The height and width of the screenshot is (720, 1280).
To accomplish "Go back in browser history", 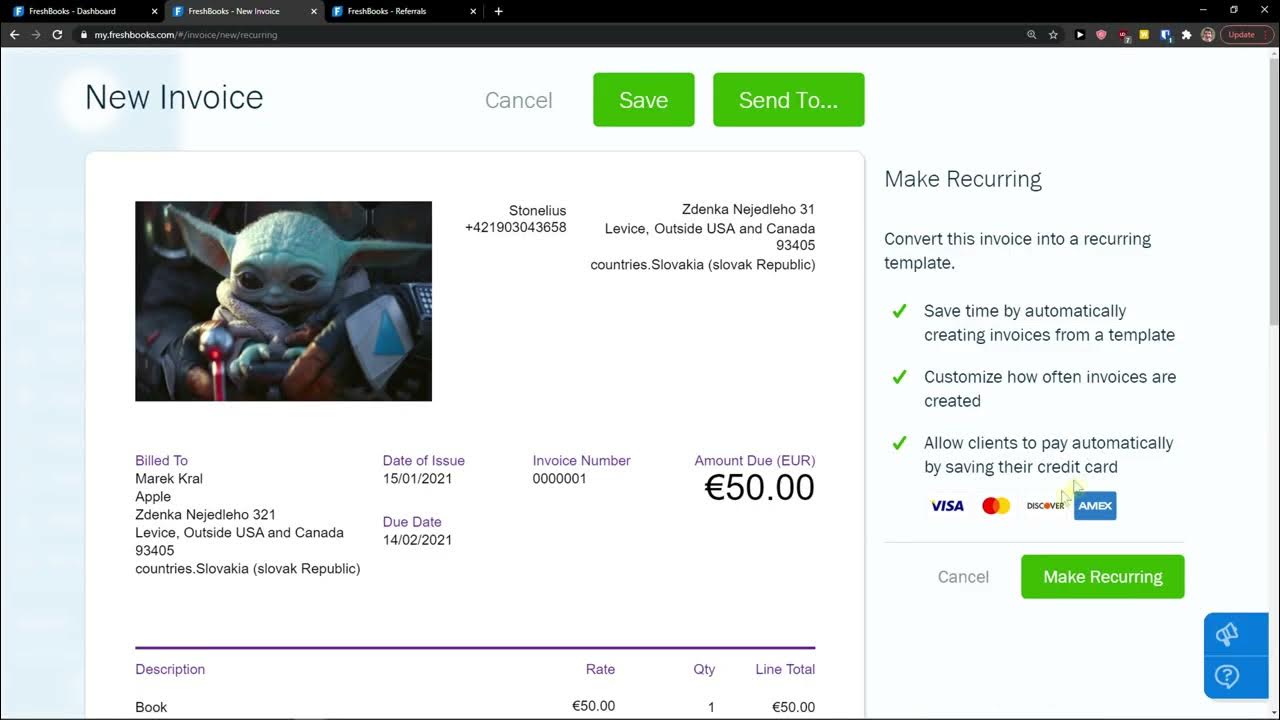I will click(14, 34).
